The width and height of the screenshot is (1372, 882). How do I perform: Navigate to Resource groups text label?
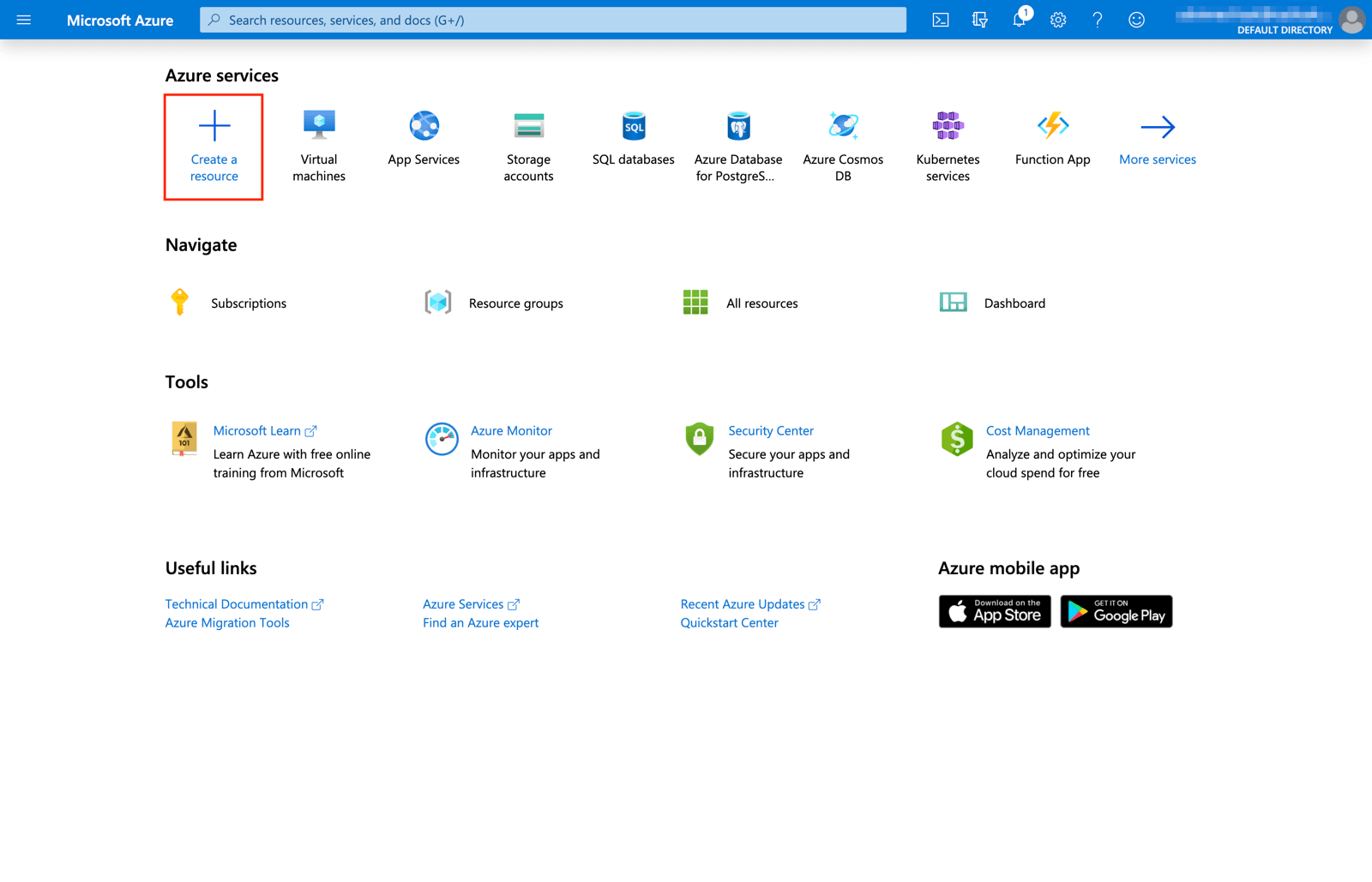(515, 303)
